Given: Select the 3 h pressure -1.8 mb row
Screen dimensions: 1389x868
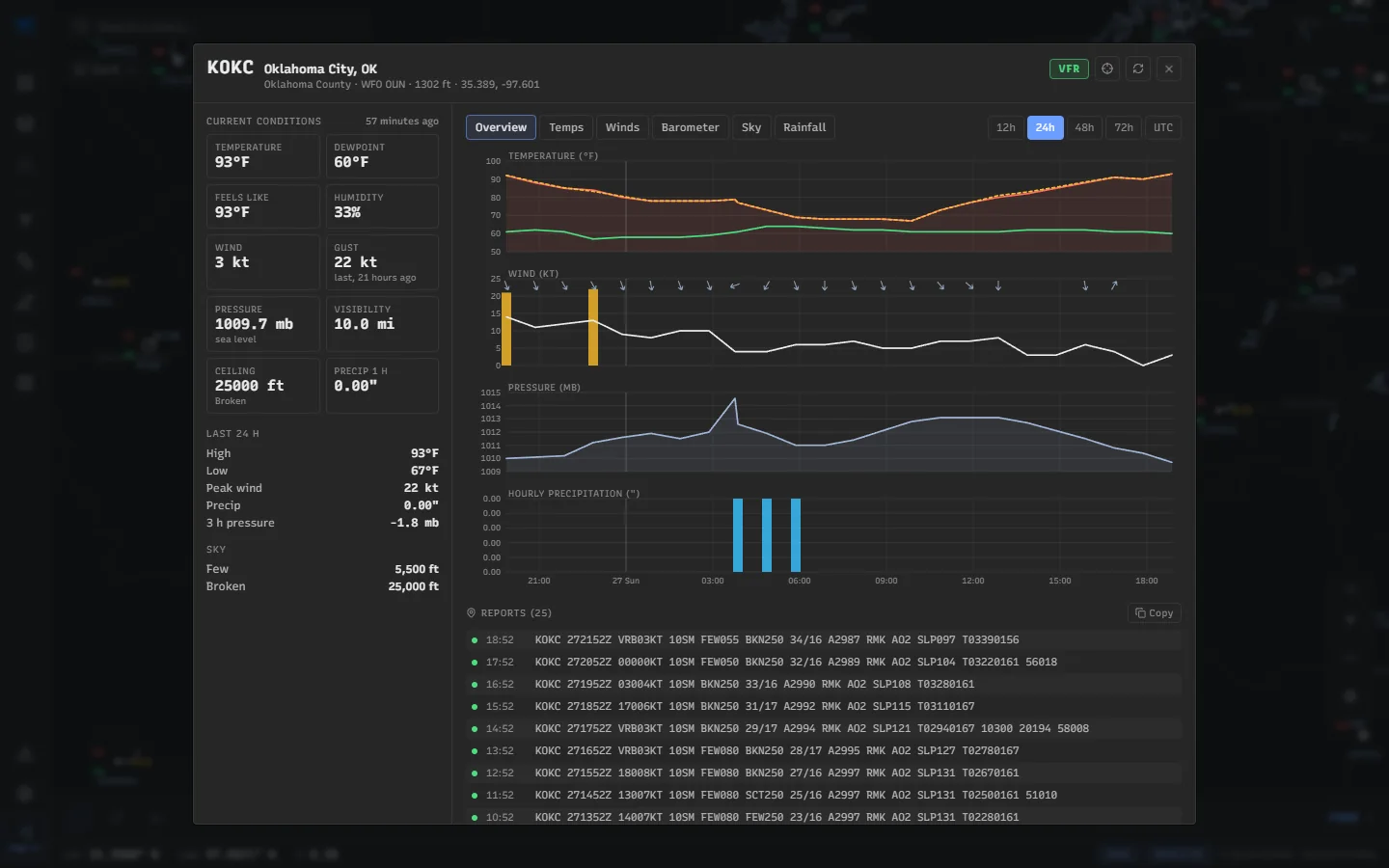Looking at the screenshot, I should 322,523.
